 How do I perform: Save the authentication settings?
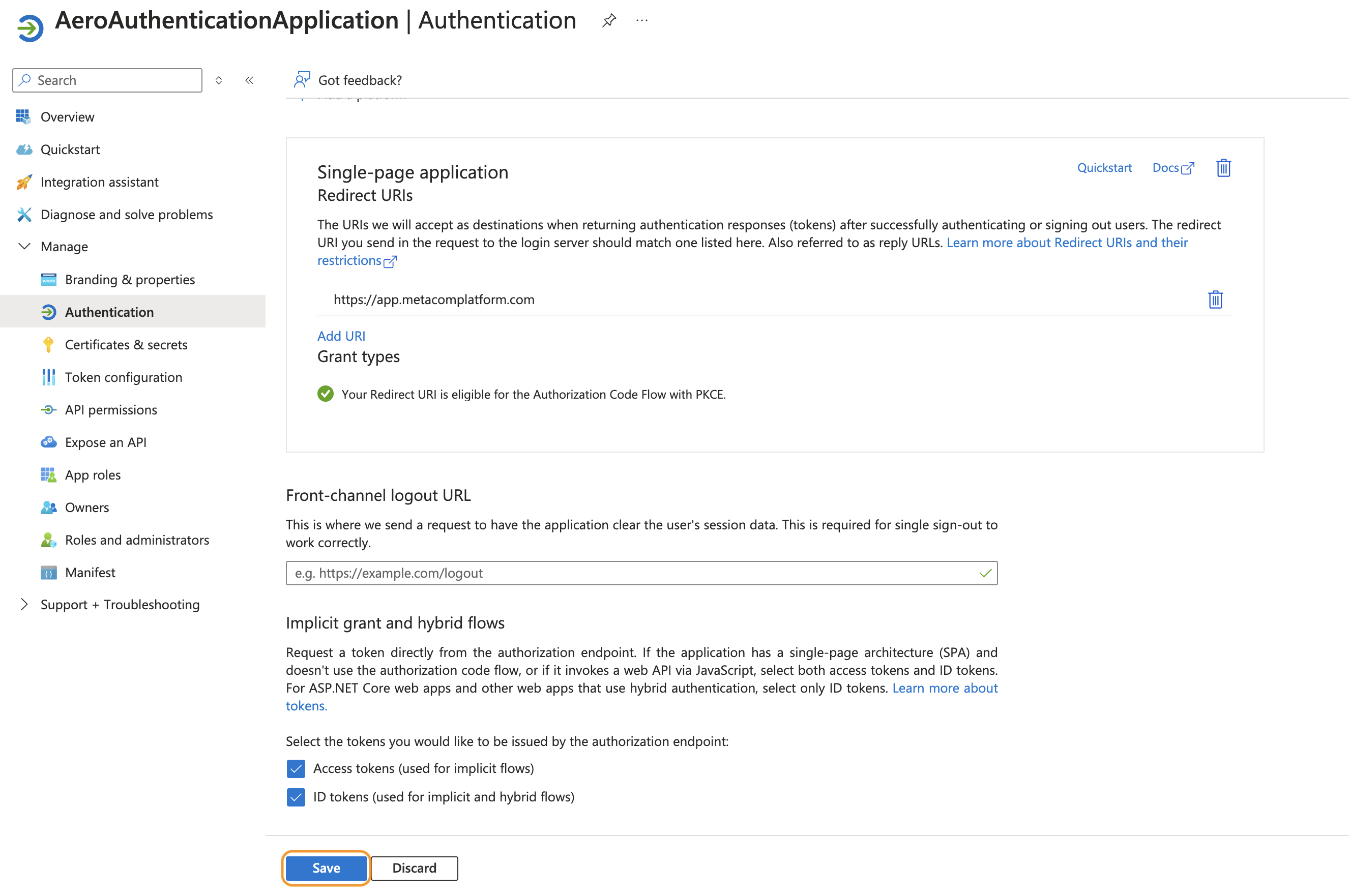click(326, 868)
